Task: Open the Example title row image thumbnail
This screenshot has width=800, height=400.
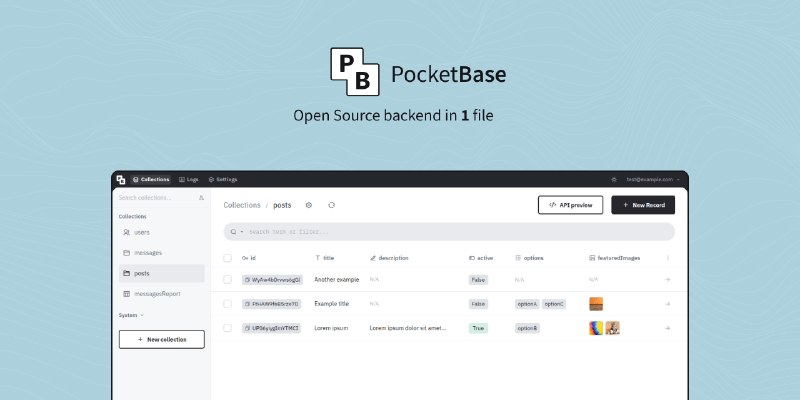Action: coord(596,304)
